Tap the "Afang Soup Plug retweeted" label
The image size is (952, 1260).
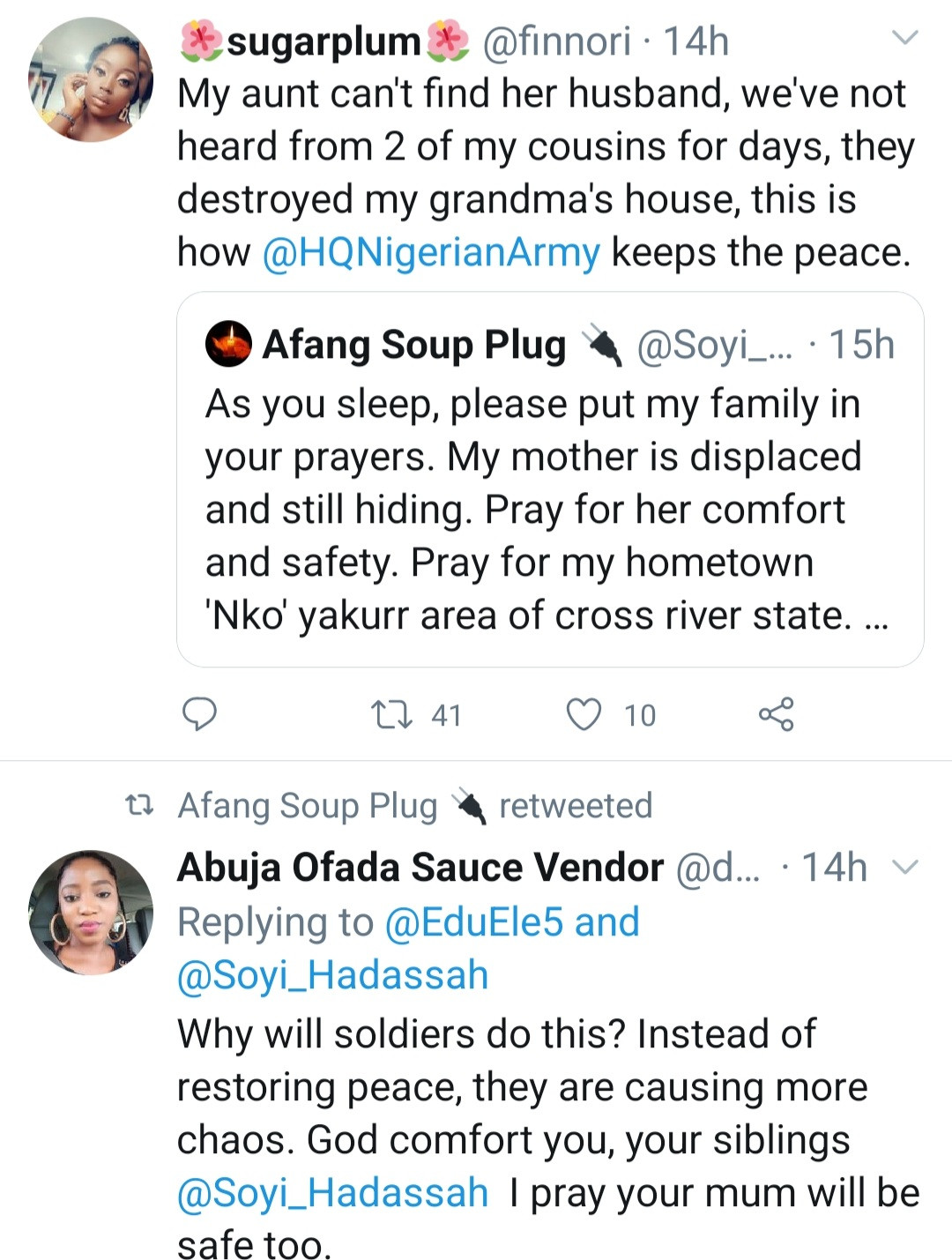(414, 806)
